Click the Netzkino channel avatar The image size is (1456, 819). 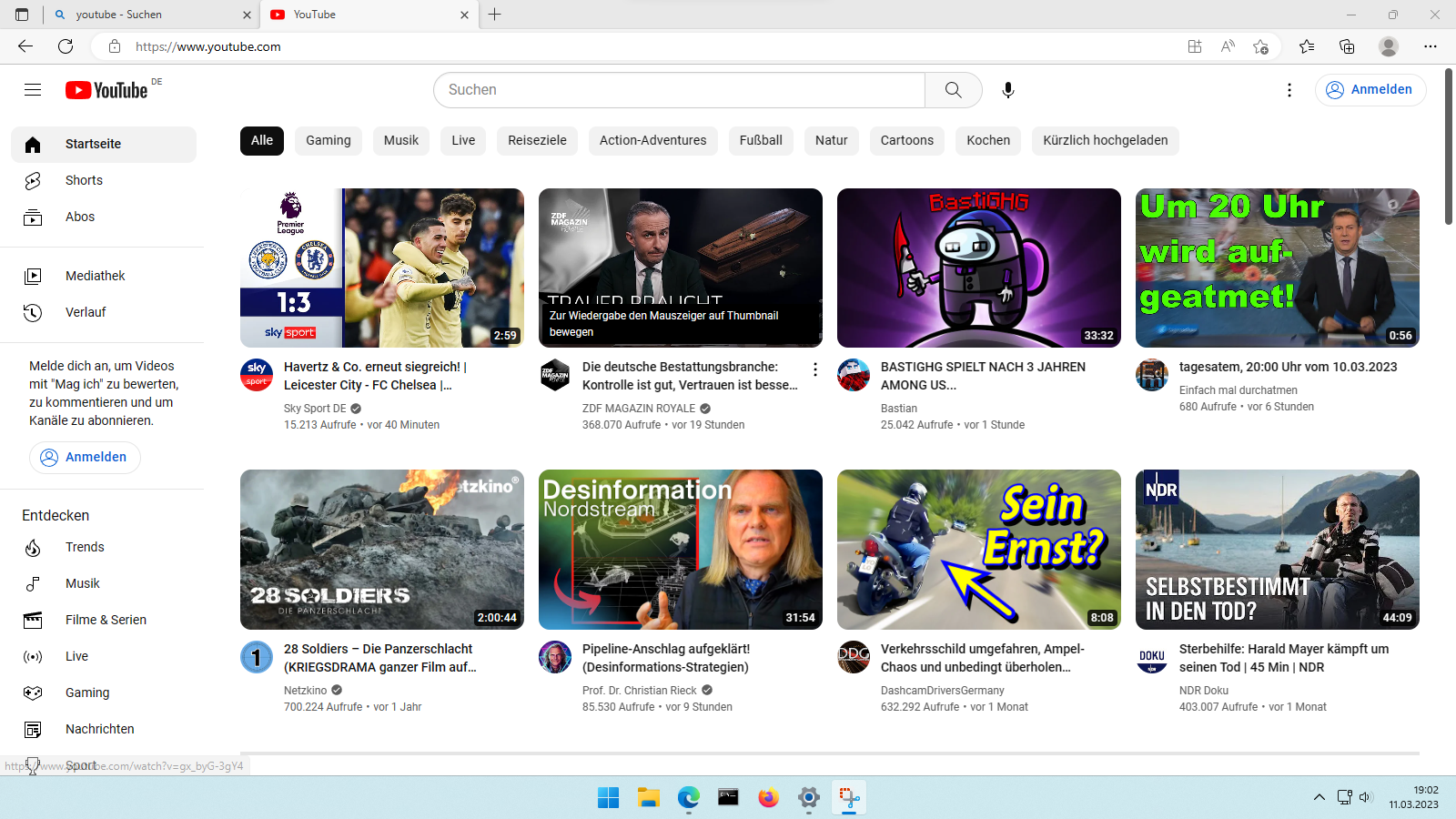[x=257, y=656]
